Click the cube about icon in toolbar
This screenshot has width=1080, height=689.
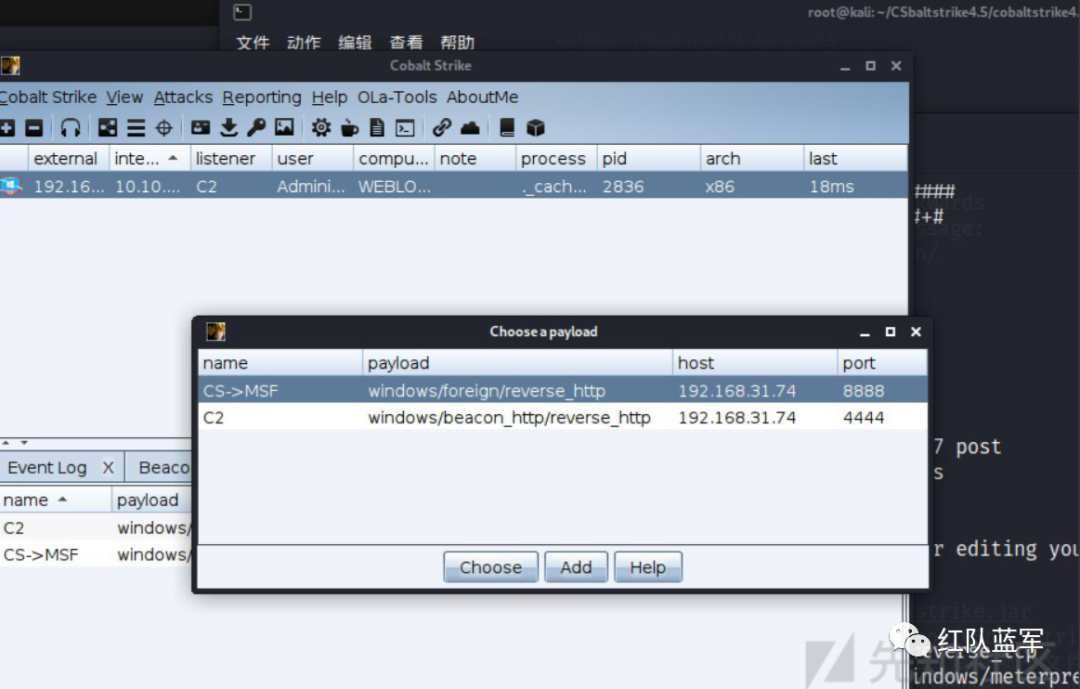point(535,127)
